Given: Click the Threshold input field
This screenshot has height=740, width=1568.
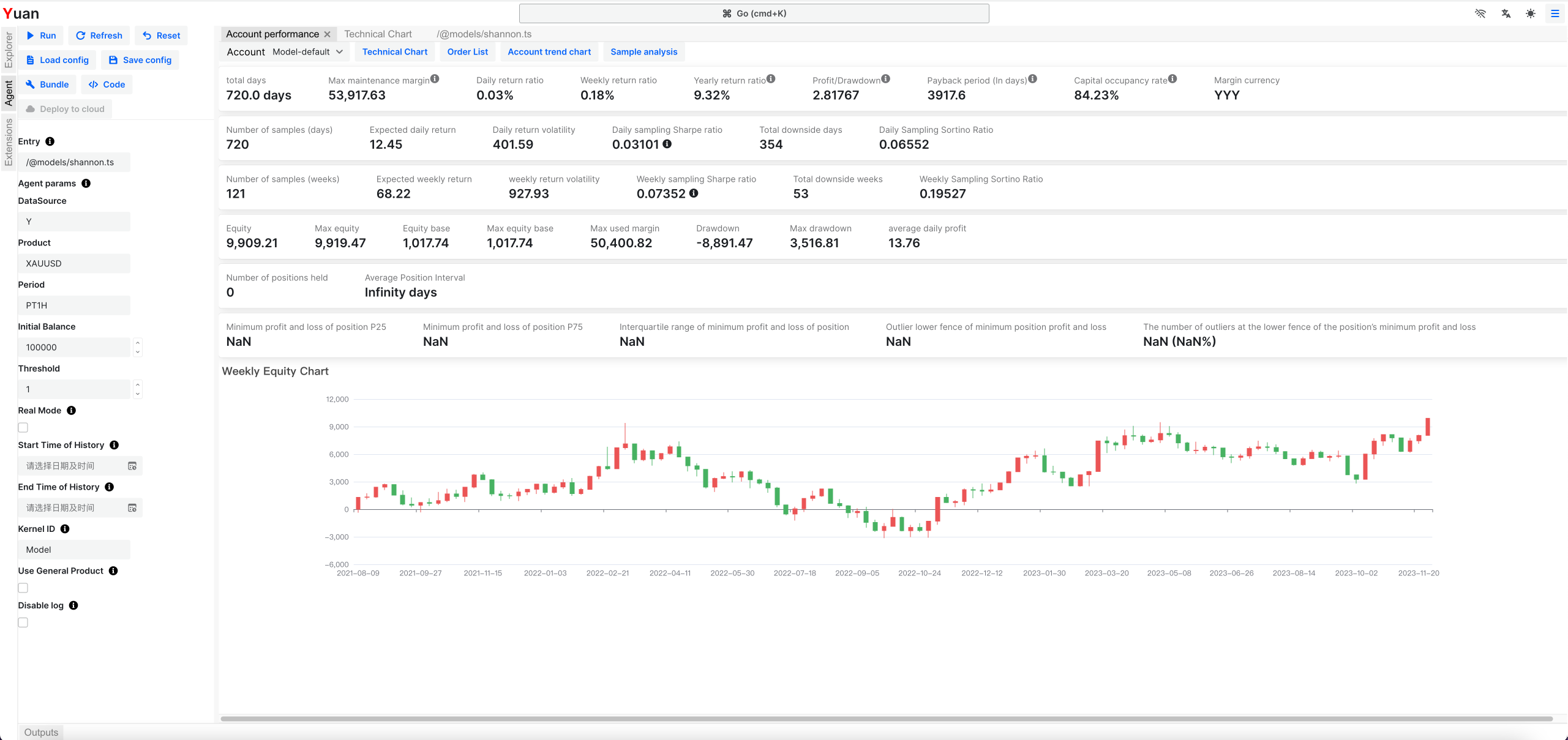Looking at the screenshot, I should [x=74, y=389].
